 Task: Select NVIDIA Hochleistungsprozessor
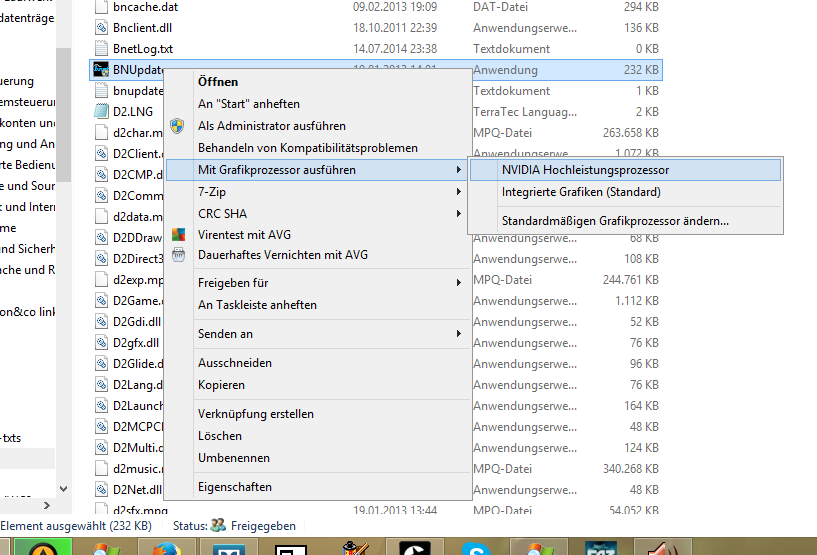click(x=625, y=170)
